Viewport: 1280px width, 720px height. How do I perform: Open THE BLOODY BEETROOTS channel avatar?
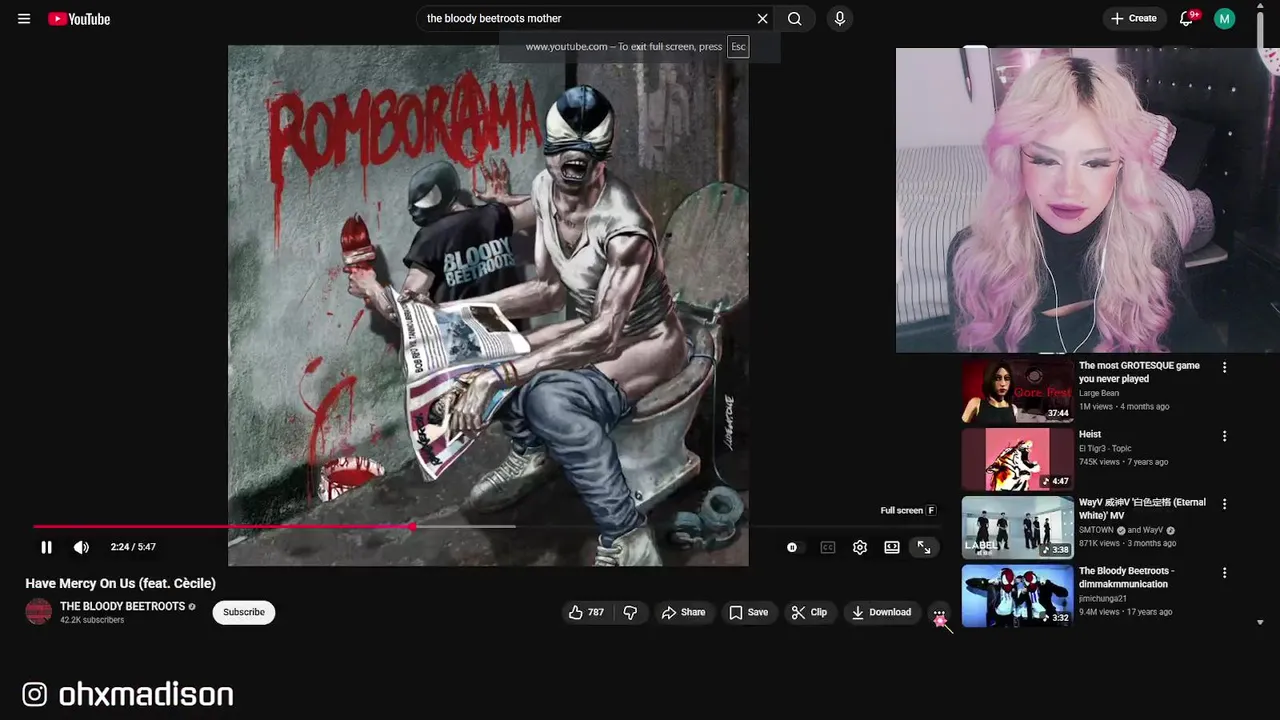38,612
